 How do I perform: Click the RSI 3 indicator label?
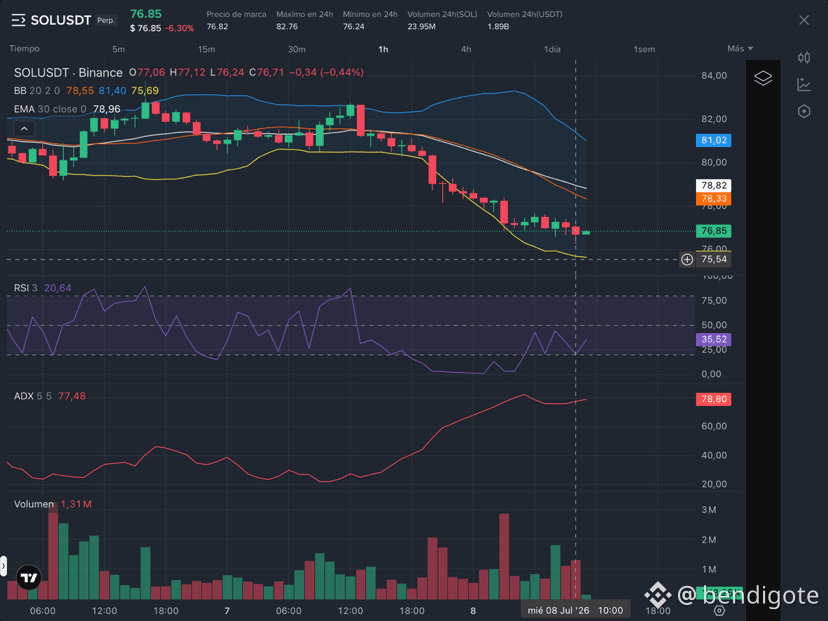coord(26,288)
